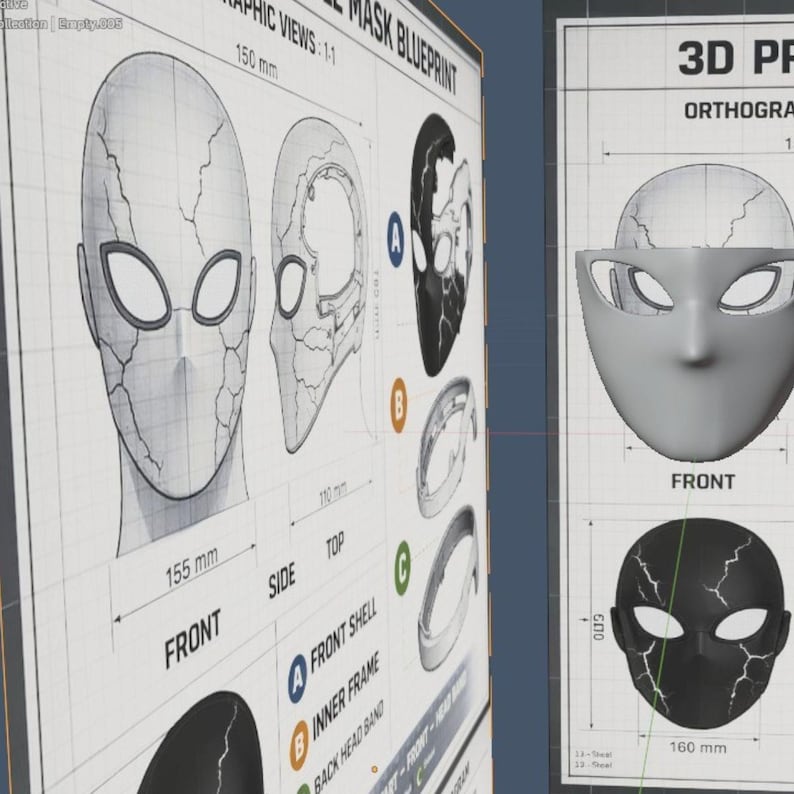Click the '110 mm' dimension label
The image size is (794, 794).
[x=333, y=494]
